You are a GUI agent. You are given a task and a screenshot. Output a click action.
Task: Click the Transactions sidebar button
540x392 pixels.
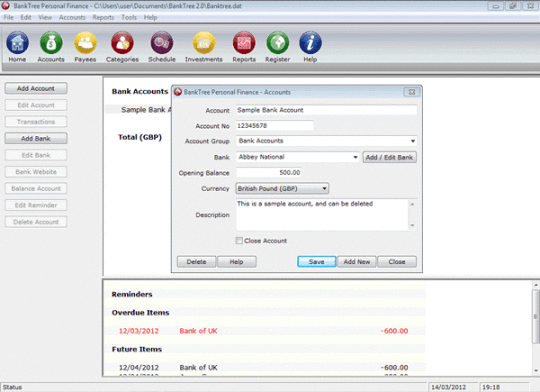click(36, 122)
